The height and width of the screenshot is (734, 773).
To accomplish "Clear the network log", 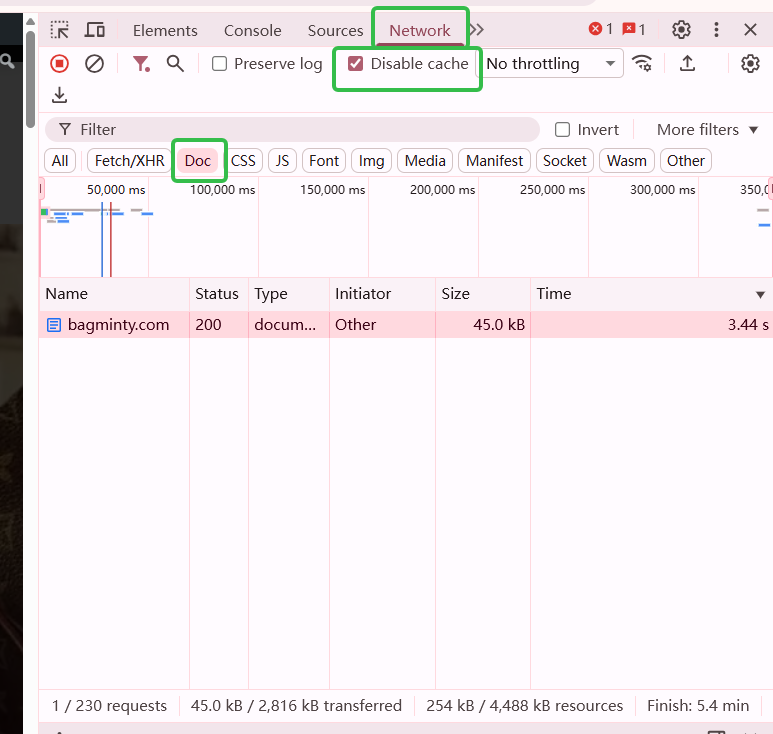I will 94,64.
